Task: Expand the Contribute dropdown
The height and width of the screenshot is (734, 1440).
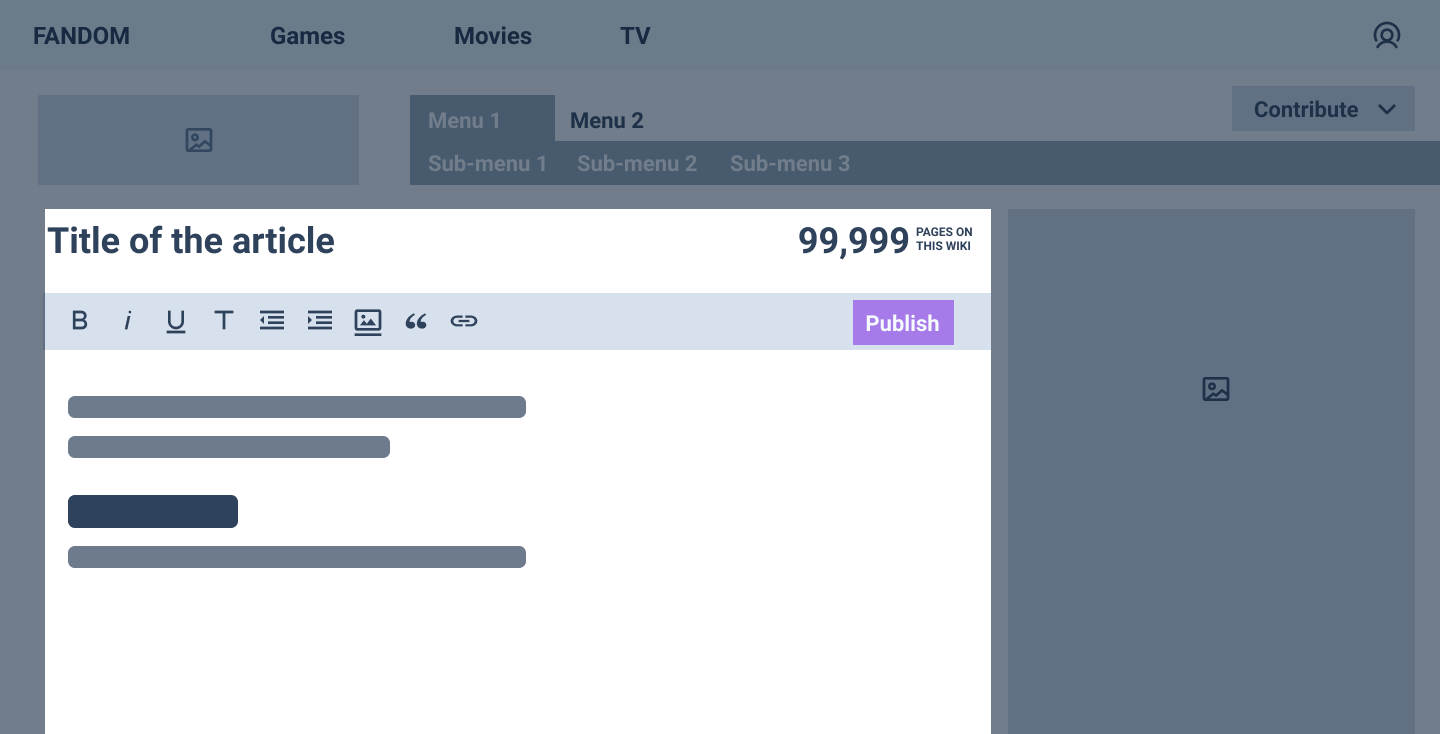Action: (1306, 109)
